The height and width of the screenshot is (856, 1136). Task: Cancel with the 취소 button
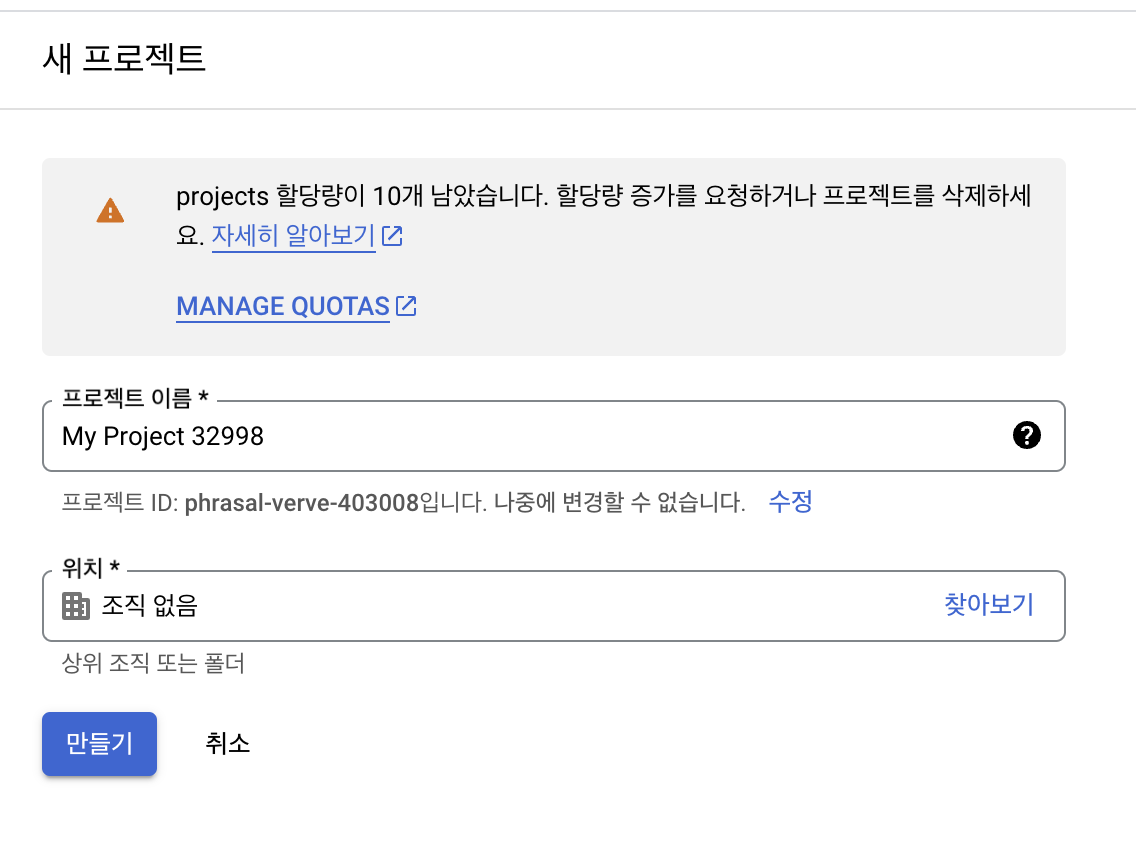pos(227,744)
